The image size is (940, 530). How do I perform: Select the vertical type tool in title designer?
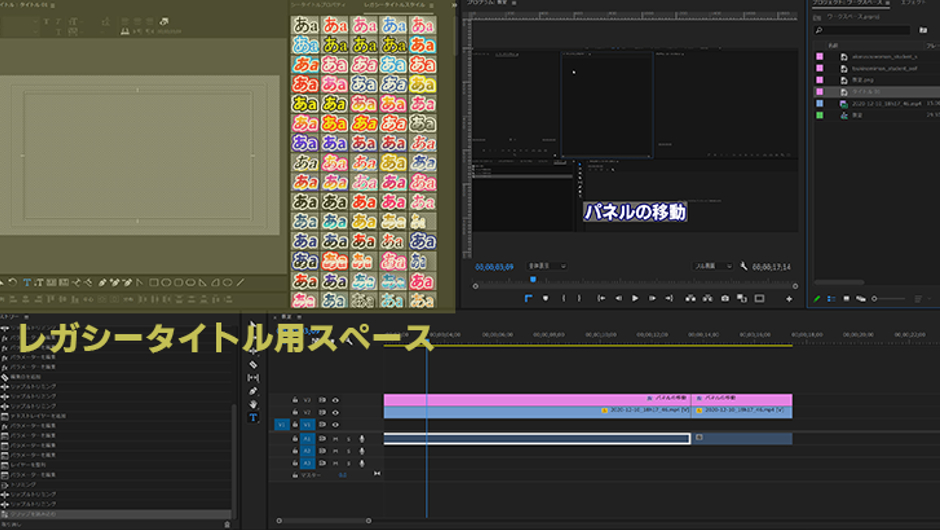[x=39, y=282]
